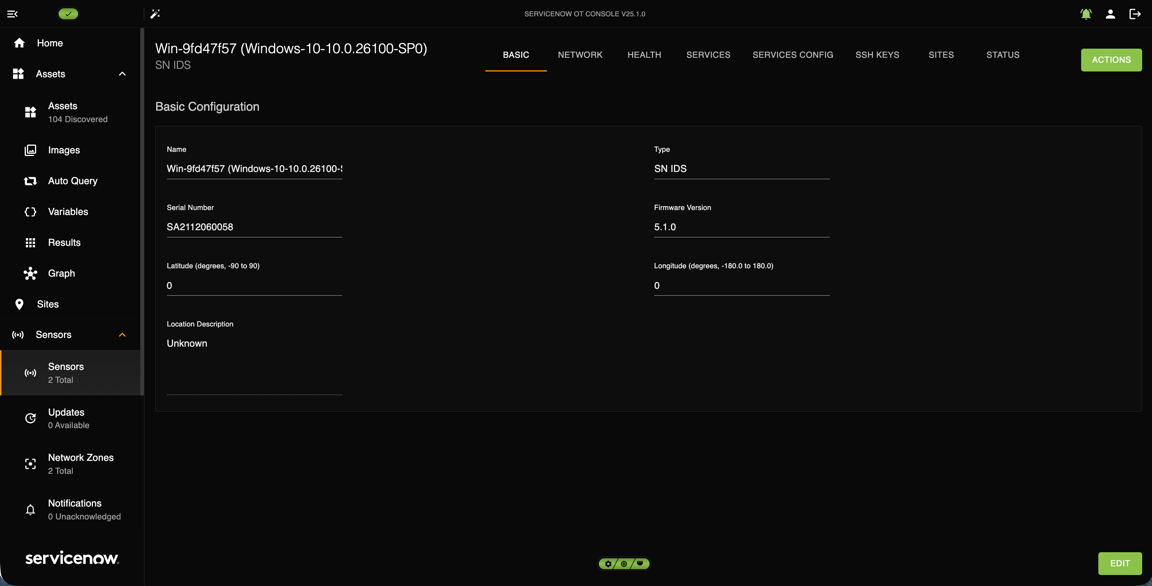Screen dimensions: 1152x586
Task: Click the 'Basic Configuration' section heading
Action: [x=207, y=106]
